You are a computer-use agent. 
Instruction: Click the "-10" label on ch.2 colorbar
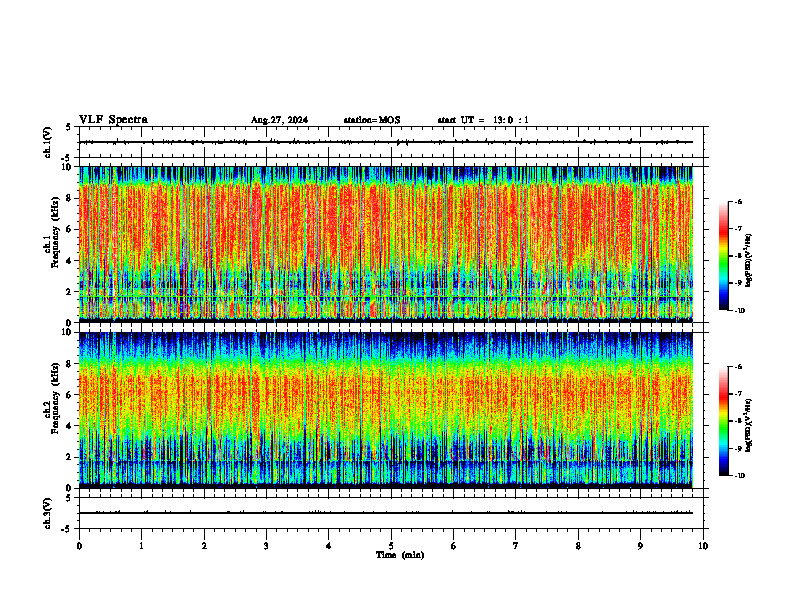[x=739, y=476]
